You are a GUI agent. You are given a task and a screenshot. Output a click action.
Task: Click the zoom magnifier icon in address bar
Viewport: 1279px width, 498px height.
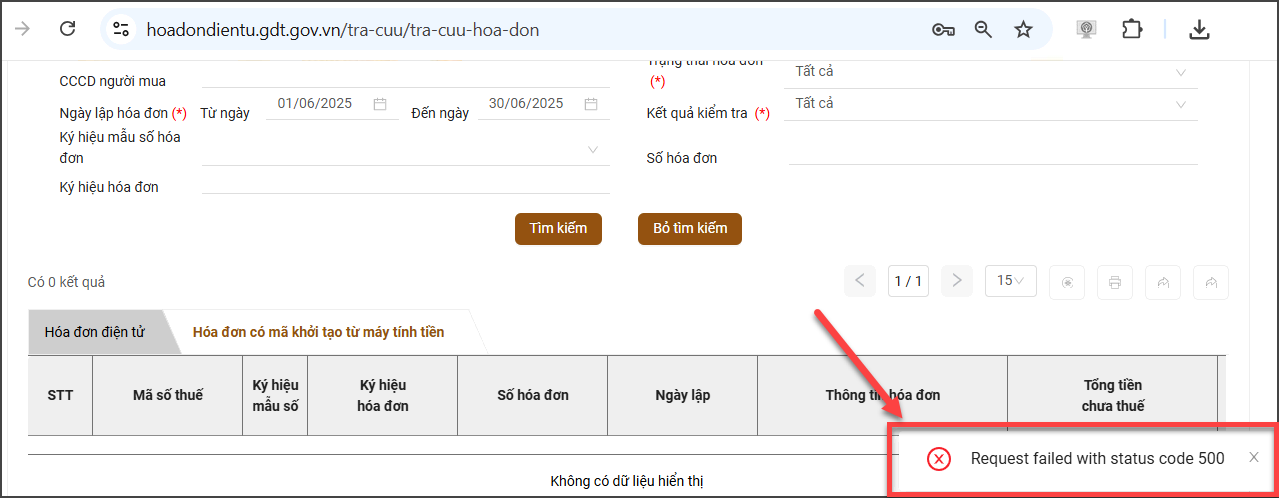pos(983,30)
